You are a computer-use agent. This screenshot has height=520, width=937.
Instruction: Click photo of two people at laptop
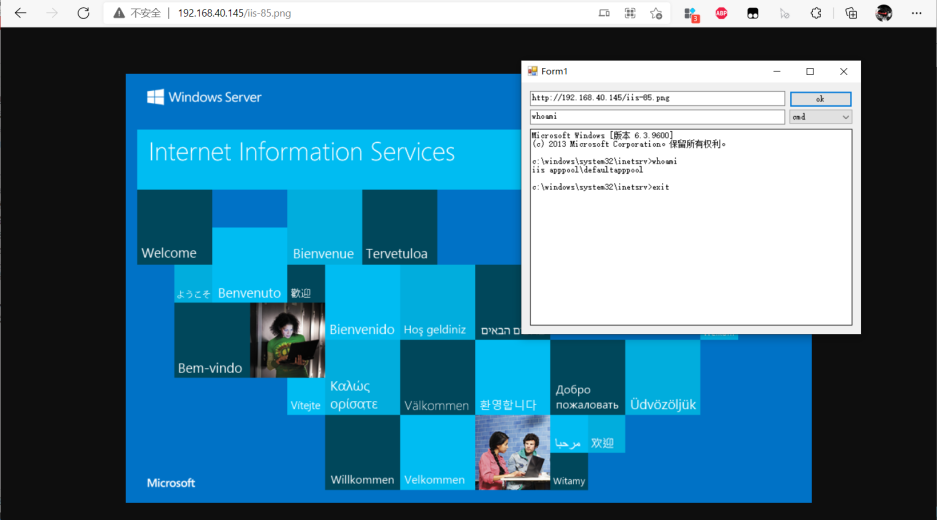point(512,452)
